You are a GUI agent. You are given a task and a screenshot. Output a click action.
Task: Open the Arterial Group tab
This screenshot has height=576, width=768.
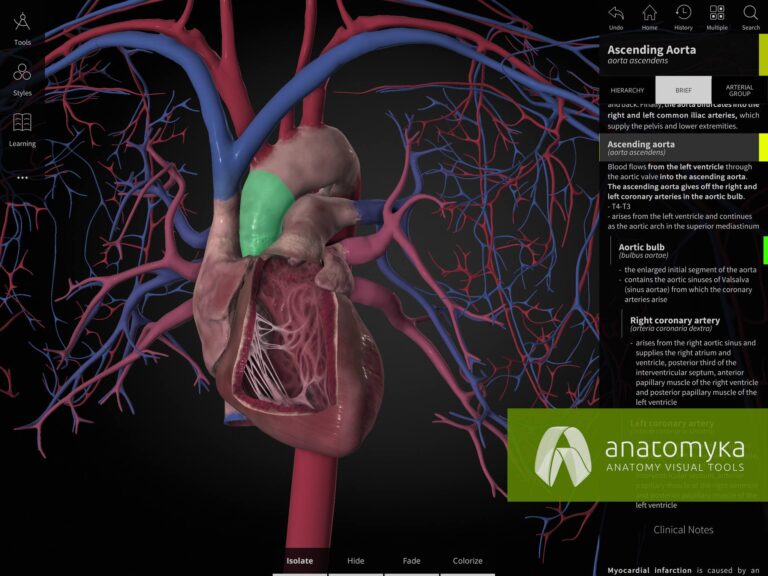click(739, 90)
